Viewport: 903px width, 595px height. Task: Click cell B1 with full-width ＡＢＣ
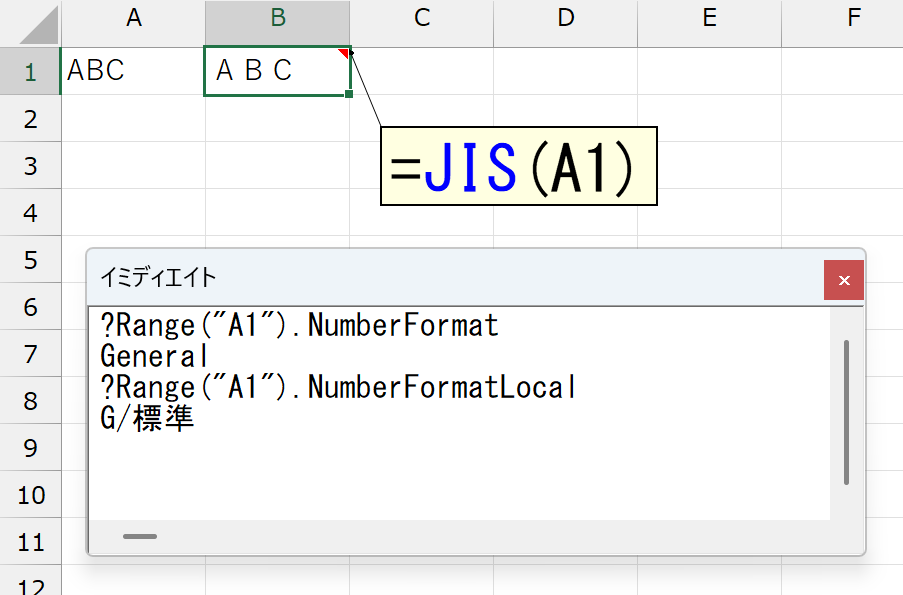[278, 71]
